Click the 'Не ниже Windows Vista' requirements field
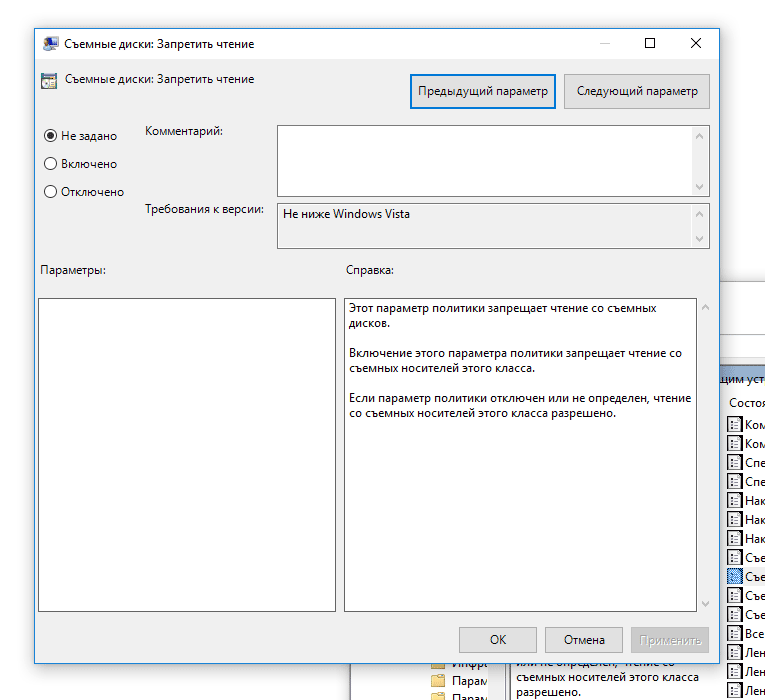The width and height of the screenshot is (765, 700). pos(483,225)
